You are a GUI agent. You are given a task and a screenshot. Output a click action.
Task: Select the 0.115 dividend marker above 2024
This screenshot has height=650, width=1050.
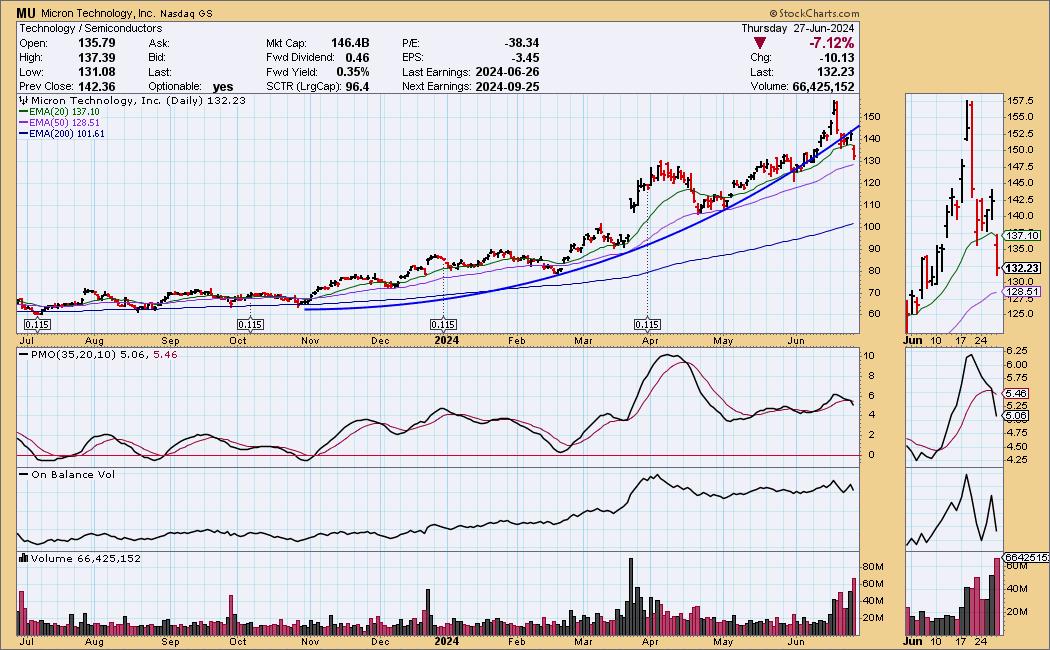pos(443,325)
